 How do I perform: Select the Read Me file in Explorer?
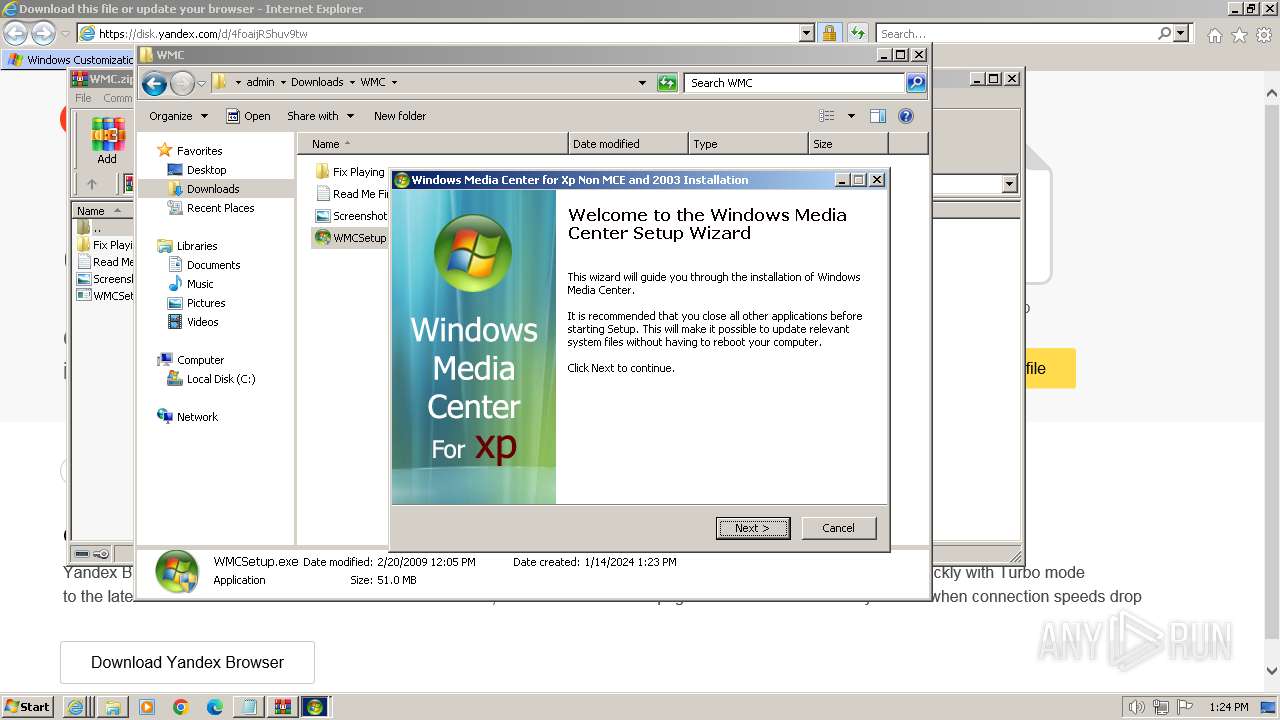click(352, 194)
